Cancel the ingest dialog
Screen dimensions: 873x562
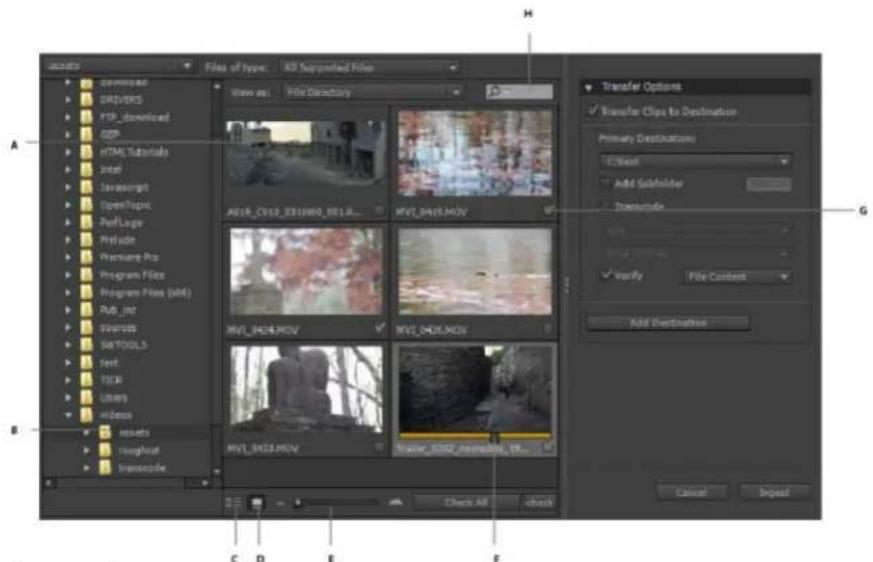692,492
